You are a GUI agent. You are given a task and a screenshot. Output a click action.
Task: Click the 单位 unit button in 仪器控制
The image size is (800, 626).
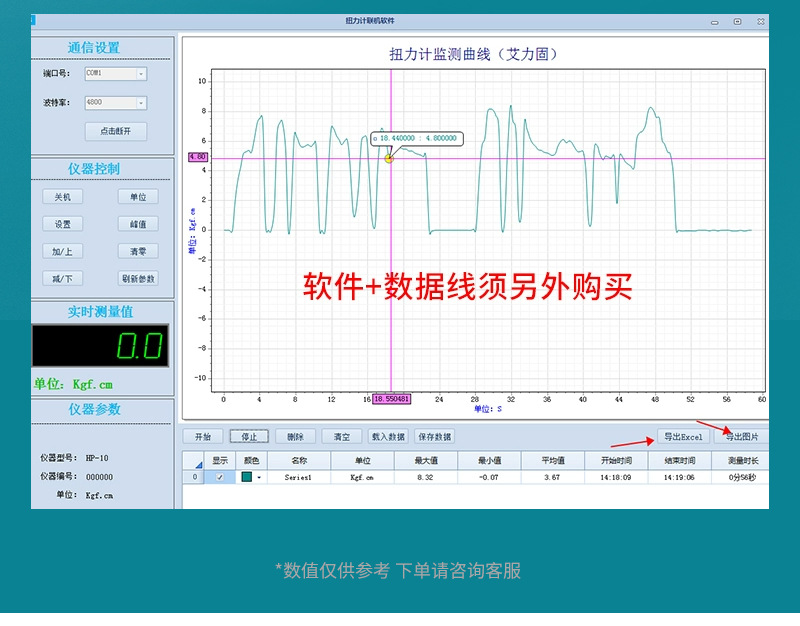pyautogui.click(x=138, y=197)
